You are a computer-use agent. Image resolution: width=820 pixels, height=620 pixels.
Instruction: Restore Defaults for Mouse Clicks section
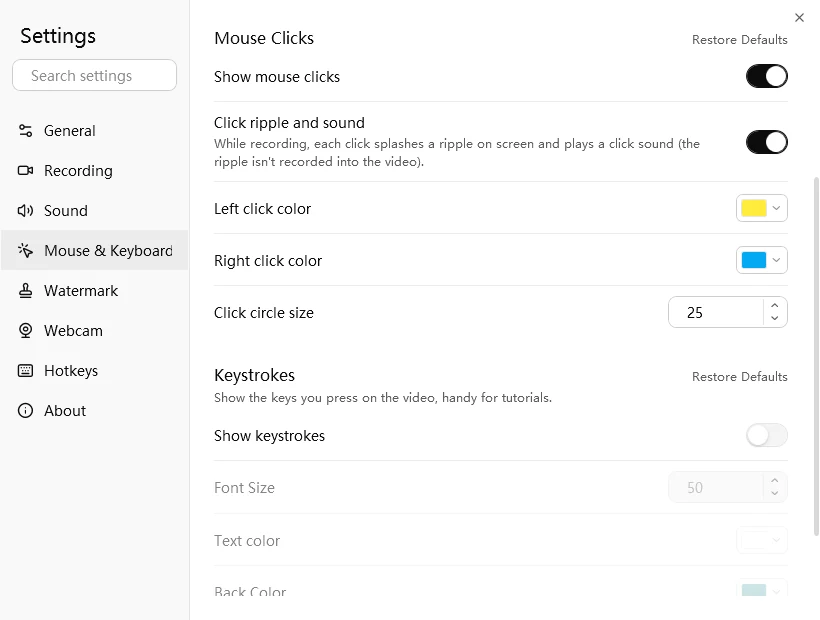[x=739, y=40]
